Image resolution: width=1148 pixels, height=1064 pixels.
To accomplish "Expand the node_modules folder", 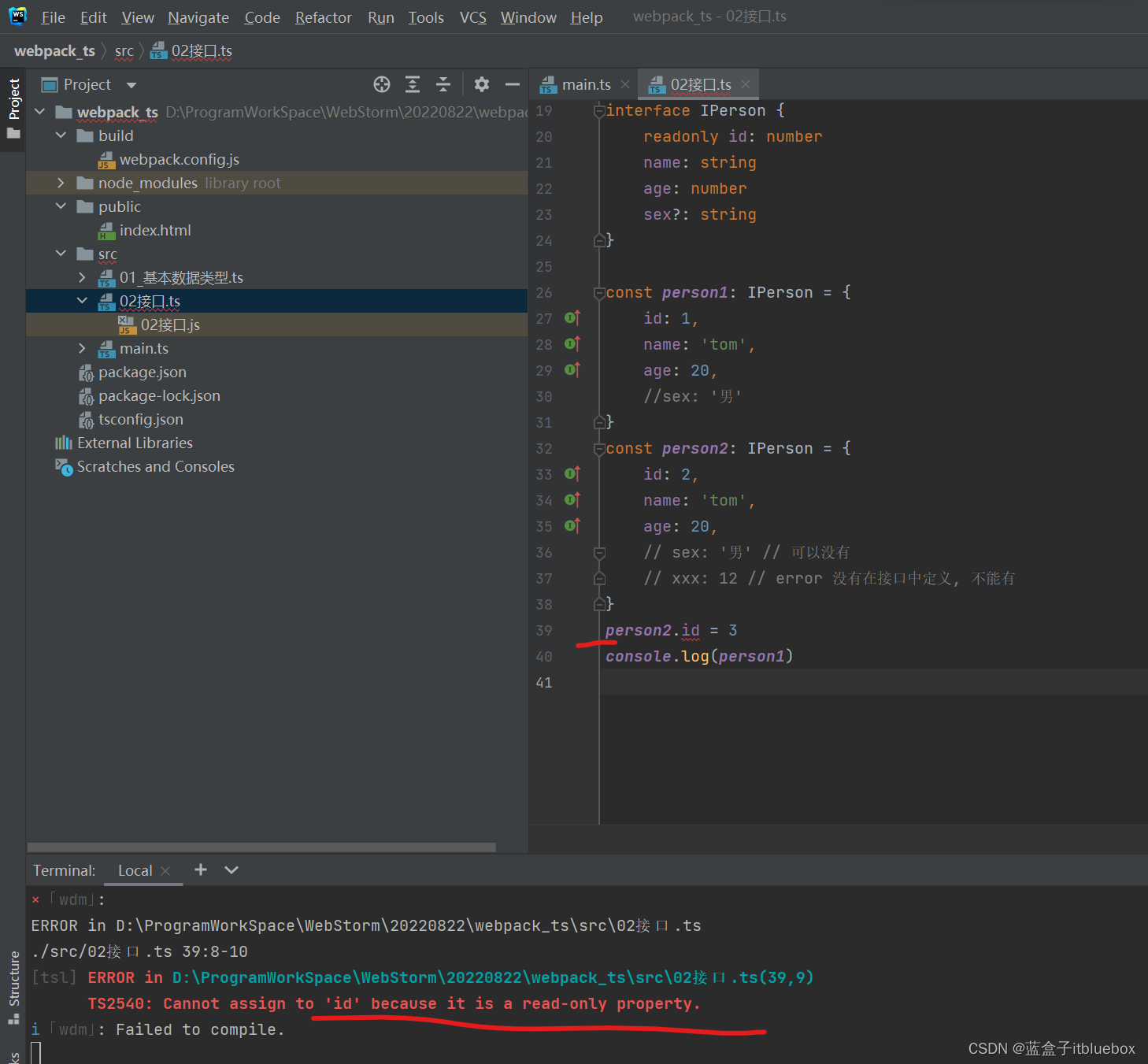I will point(61,183).
